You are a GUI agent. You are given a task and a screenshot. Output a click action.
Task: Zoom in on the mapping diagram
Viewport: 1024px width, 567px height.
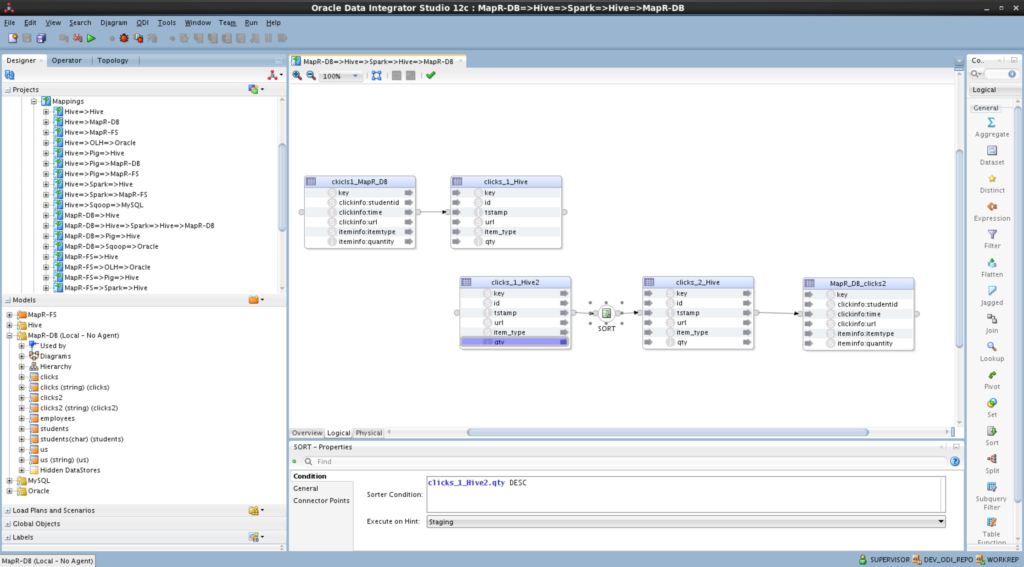pos(297,76)
